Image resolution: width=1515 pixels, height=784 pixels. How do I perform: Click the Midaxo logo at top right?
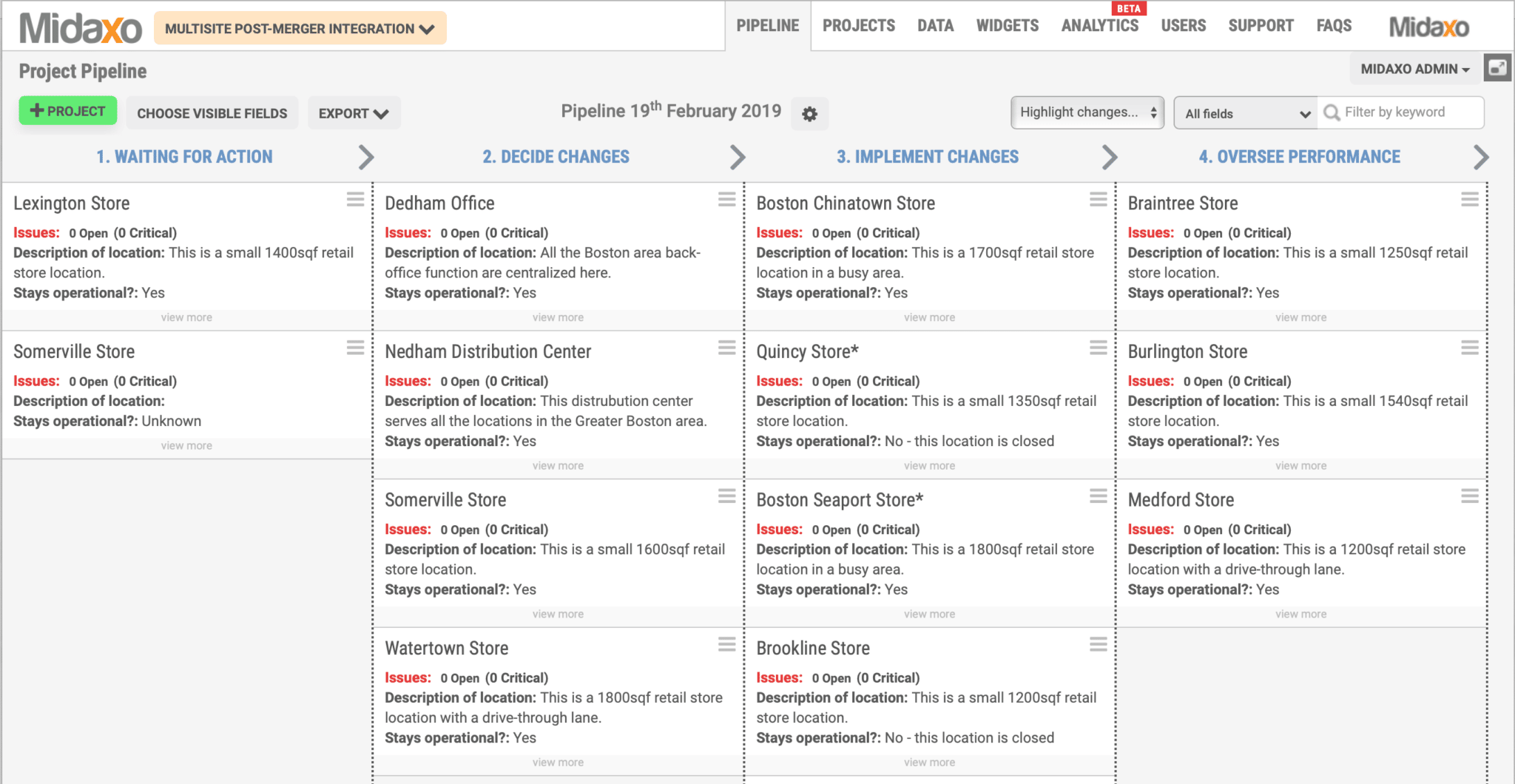coord(1428,27)
